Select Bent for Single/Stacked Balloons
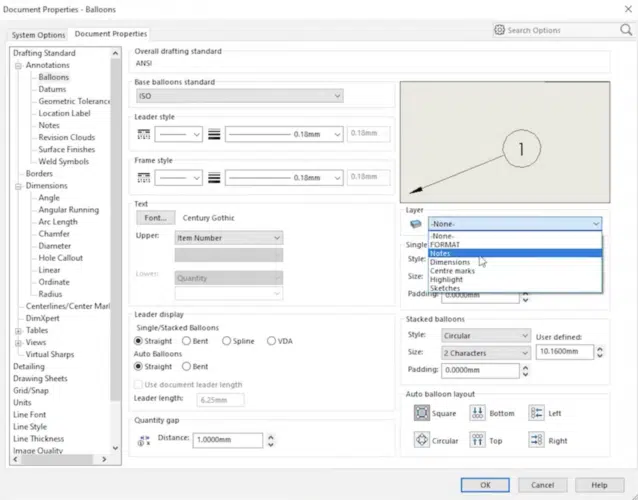This screenshot has height=500, width=638. click(x=186, y=341)
